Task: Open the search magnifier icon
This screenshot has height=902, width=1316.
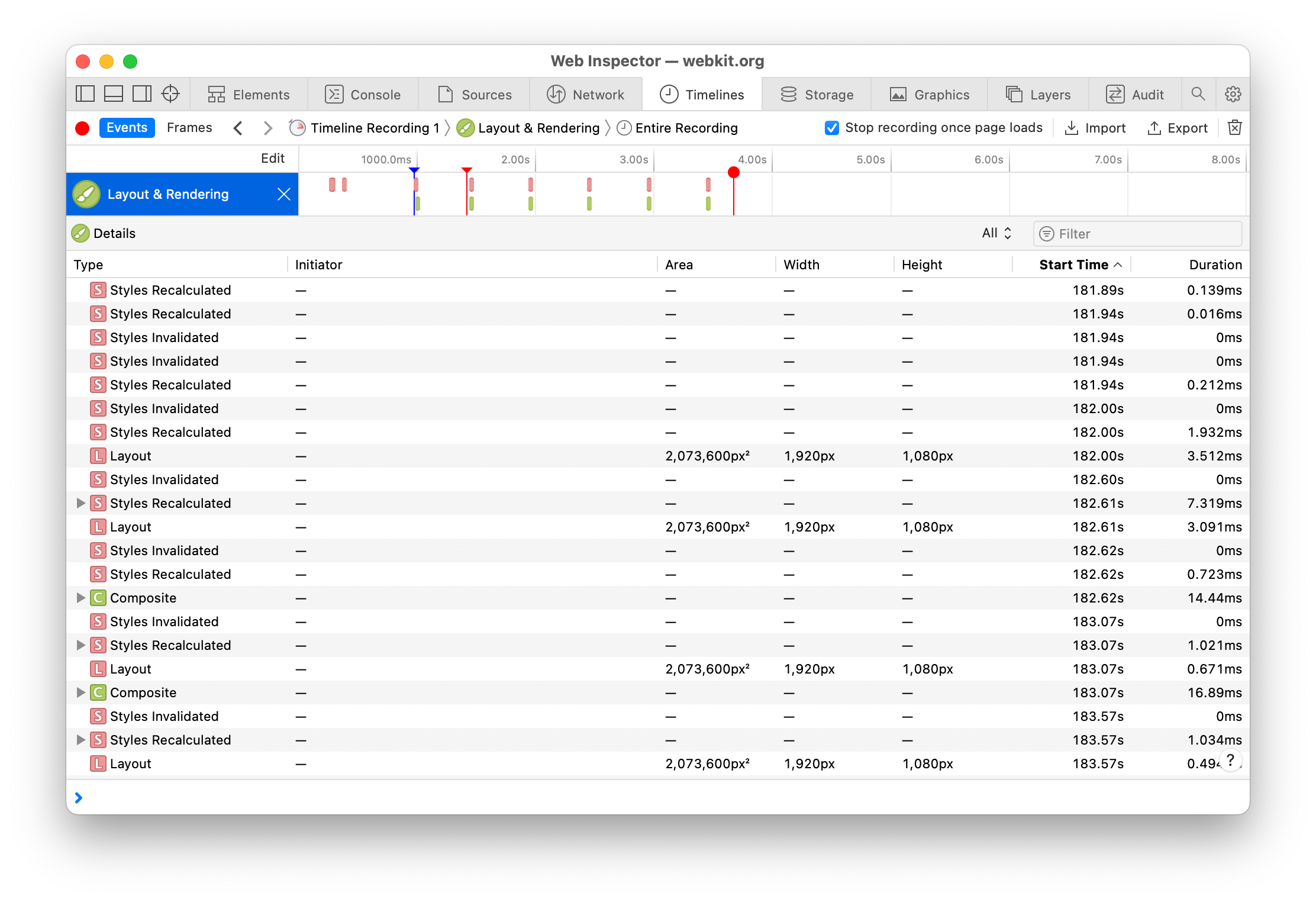Action: (x=1198, y=94)
